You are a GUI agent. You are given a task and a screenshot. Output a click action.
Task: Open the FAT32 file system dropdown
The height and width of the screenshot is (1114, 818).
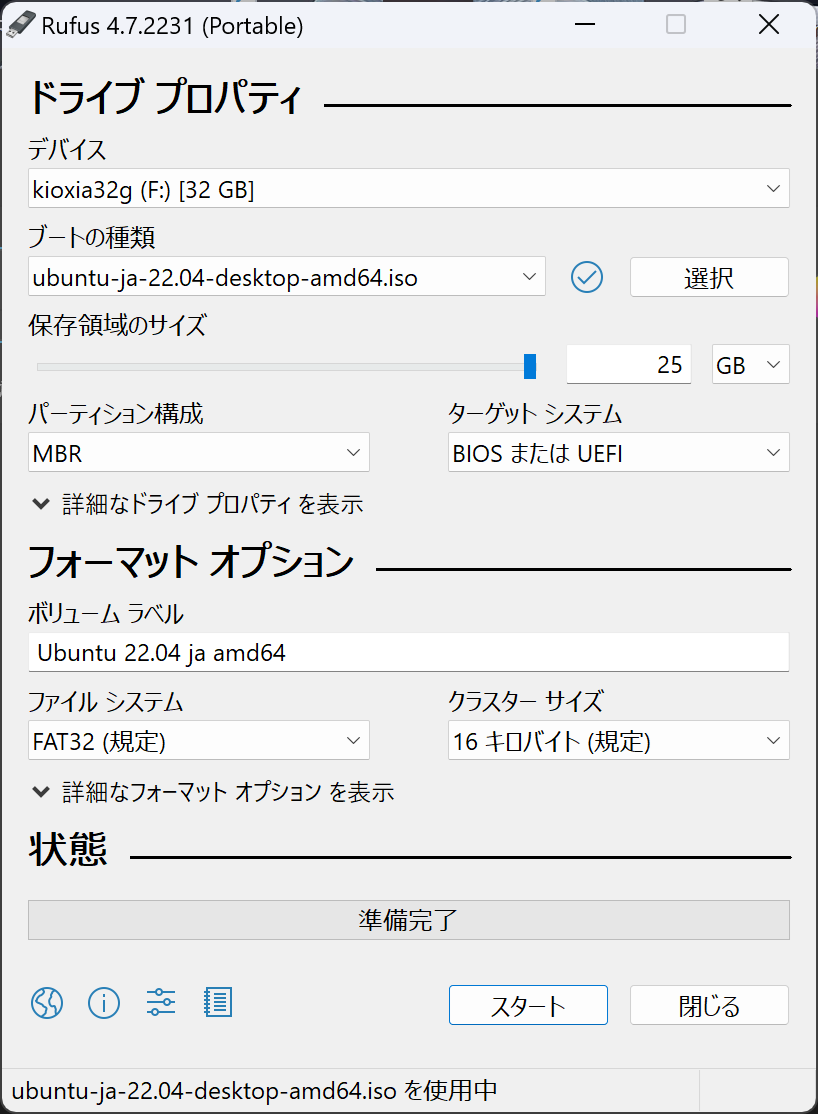[198, 741]
